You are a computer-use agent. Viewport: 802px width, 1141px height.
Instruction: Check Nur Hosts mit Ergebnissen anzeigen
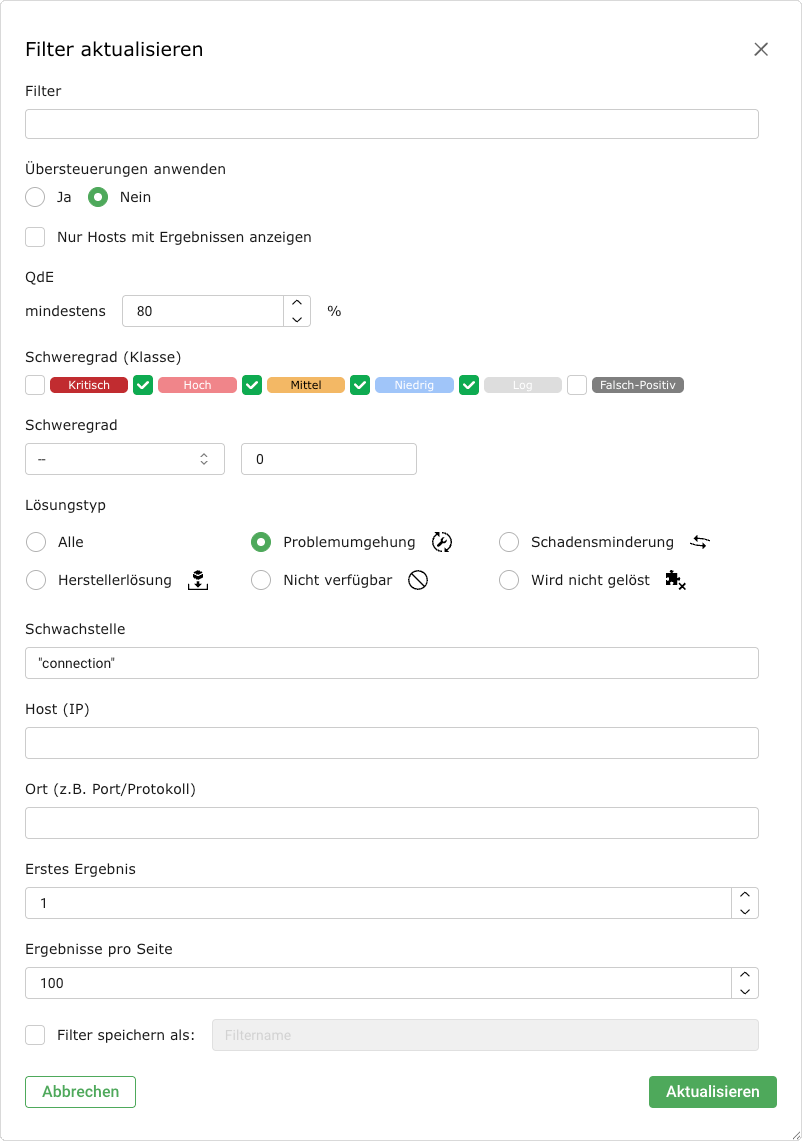tap(35, 237)
